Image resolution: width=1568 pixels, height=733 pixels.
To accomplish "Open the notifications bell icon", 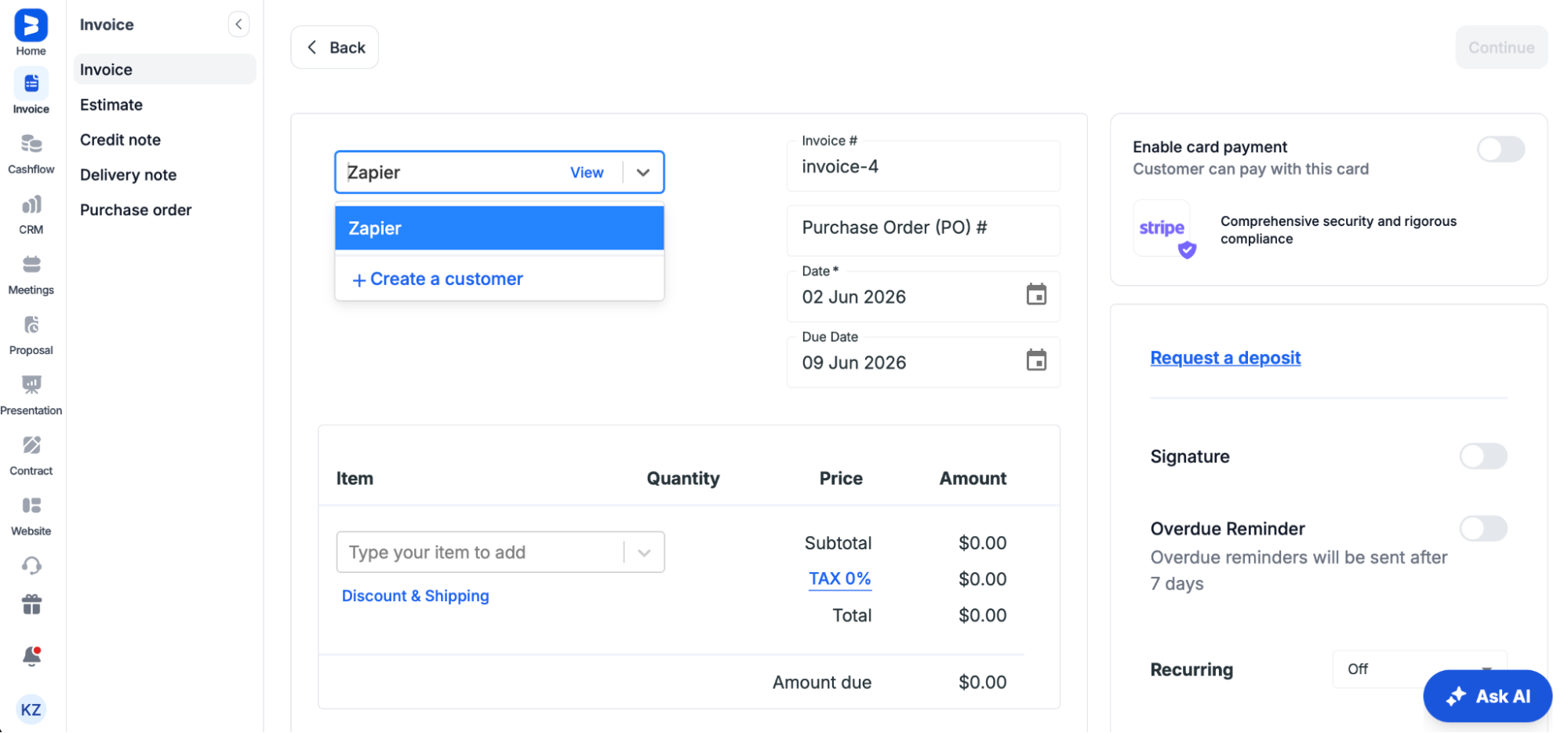I will coord(31,656).
